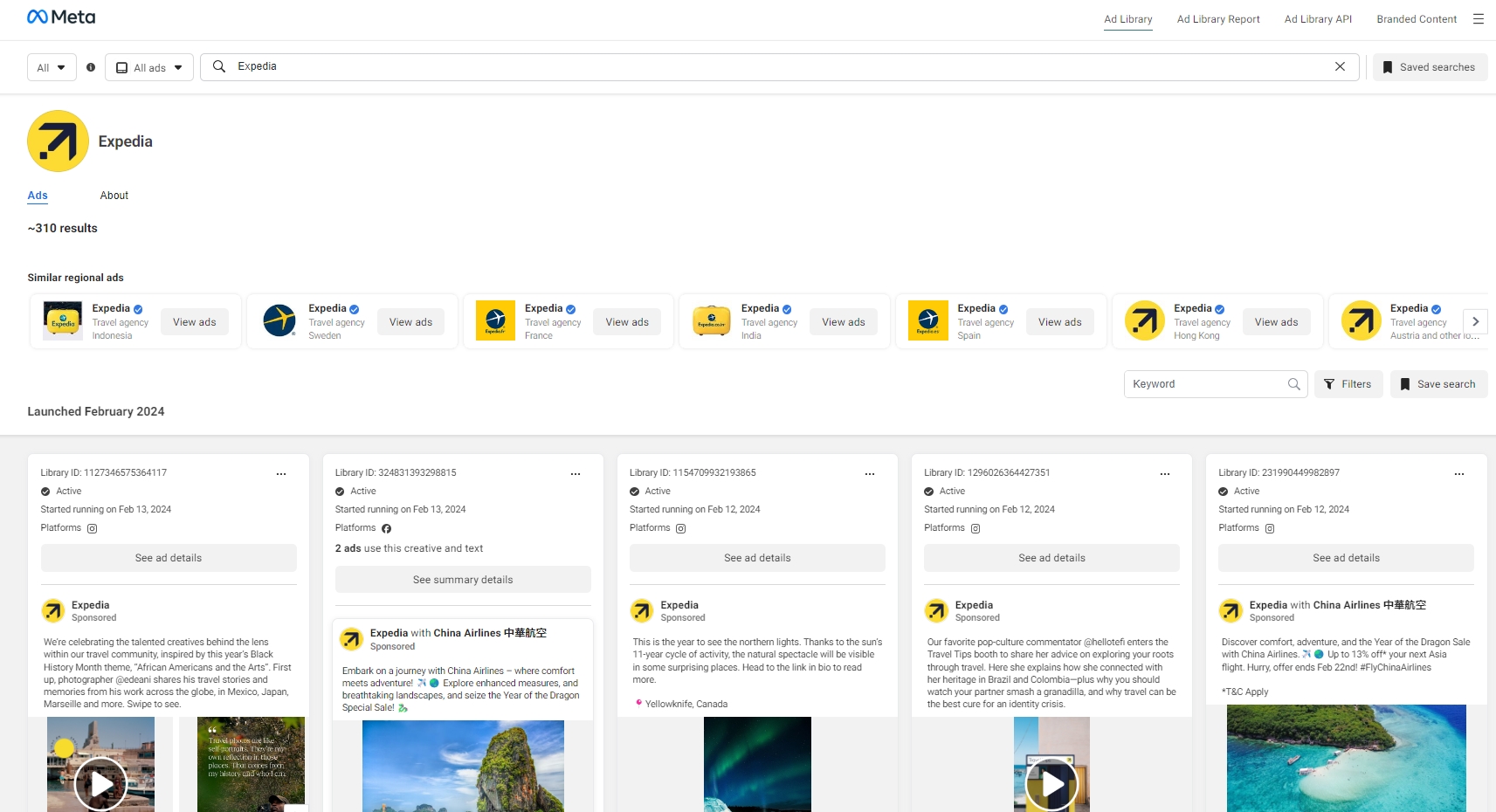
Task: Click Expedia advertiser name in first ad
Action: [91, 605]
